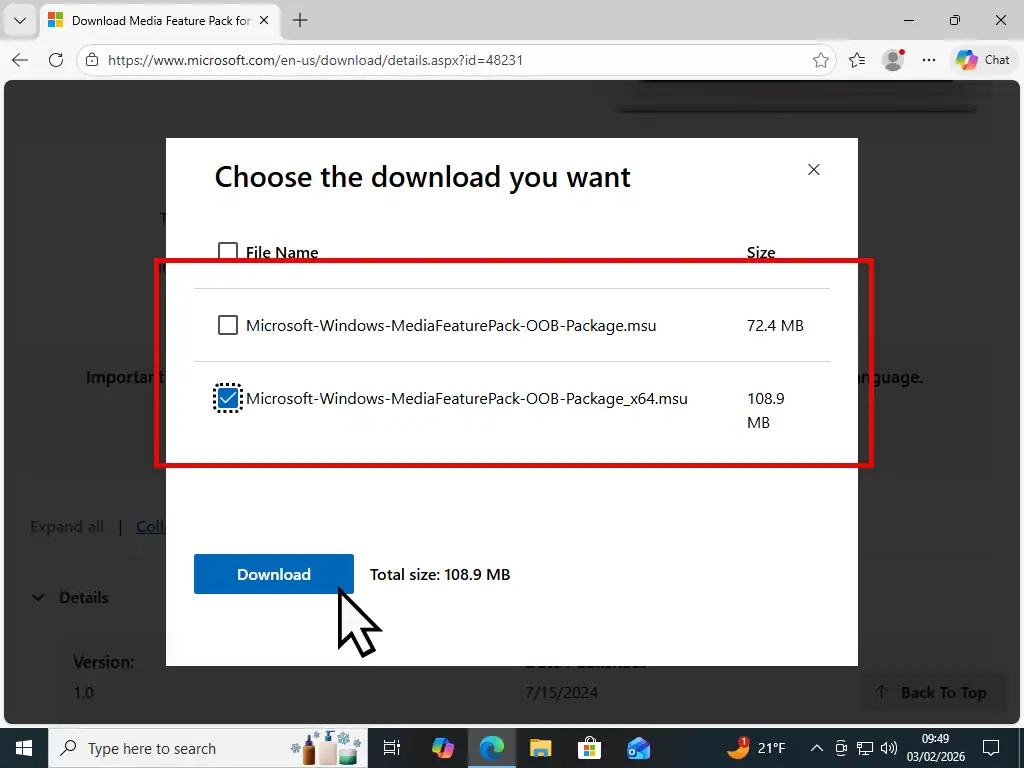Open a new browser tab
Screen dimensions: 1024x768
300,20
